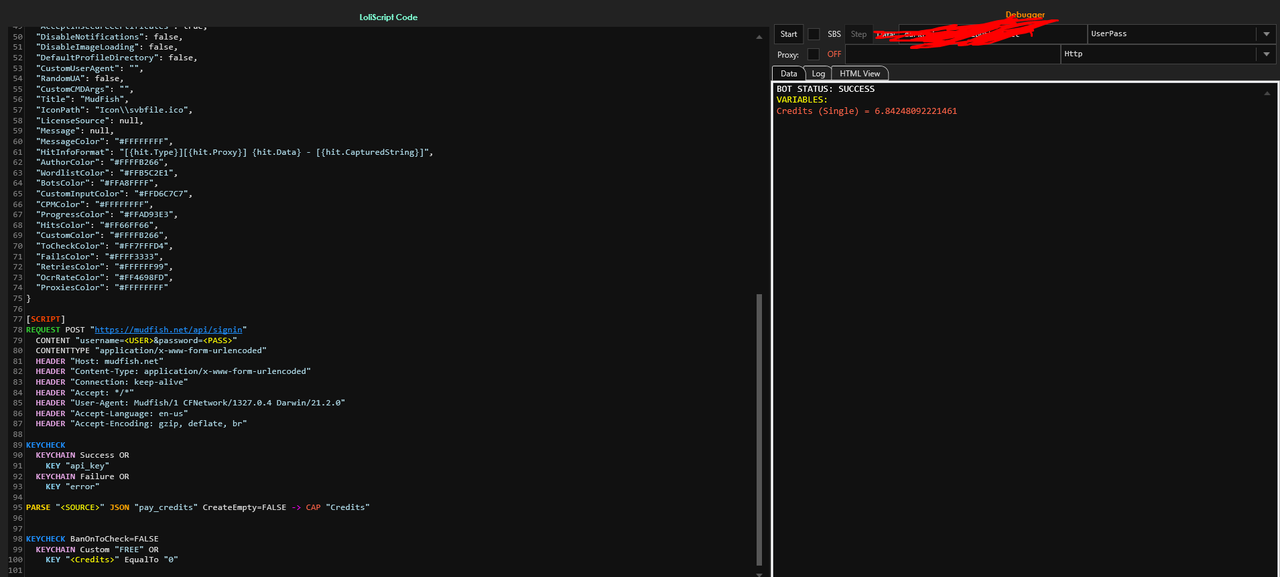Click the KEY "api_key" line
The image size is (1280, 577).
77,466
